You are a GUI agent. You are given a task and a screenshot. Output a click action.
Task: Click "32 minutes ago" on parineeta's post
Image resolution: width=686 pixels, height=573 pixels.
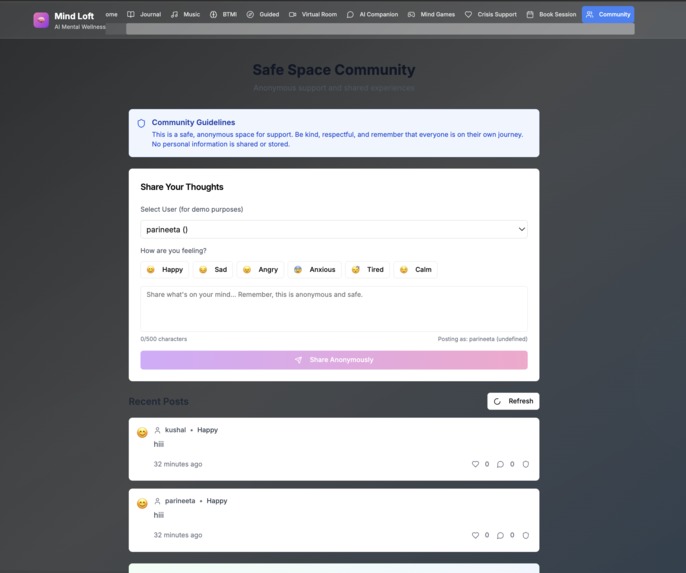pyautogui.click(x=178, y=535)
